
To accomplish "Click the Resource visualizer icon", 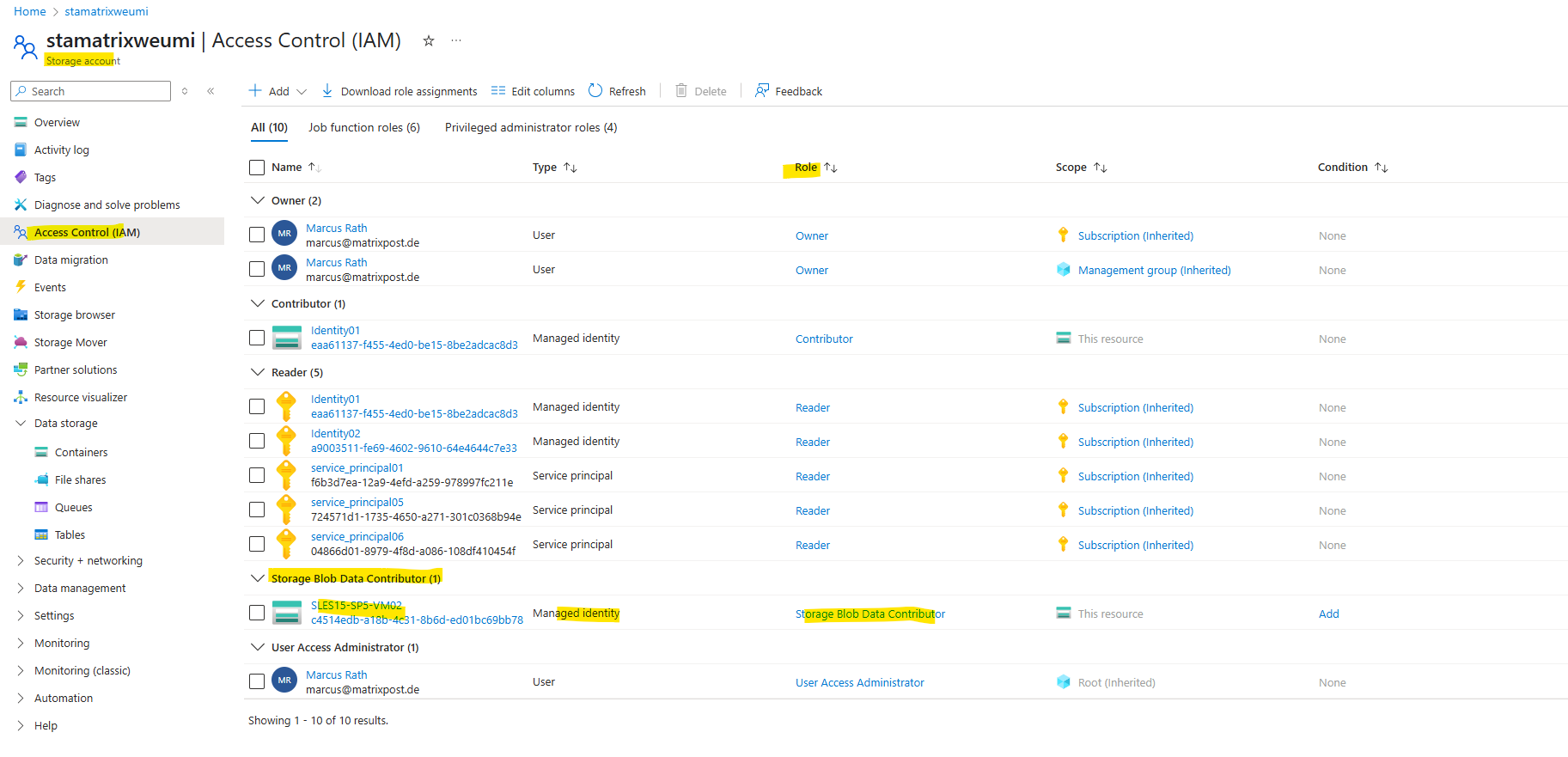I will [x=21, y=397].
